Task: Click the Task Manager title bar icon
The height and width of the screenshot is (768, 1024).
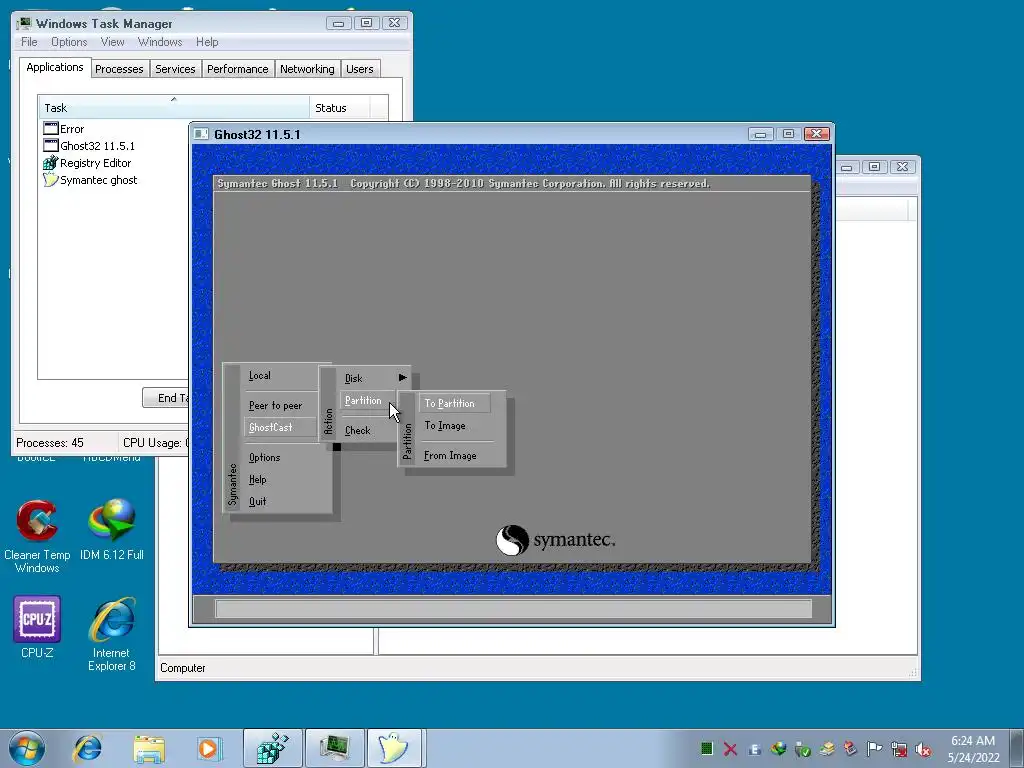Action: coord(24,24)
